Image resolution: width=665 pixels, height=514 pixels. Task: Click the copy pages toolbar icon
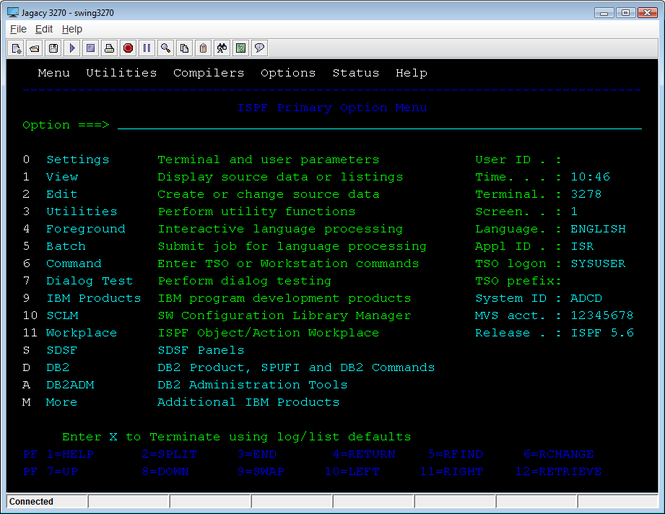click(x=184, y=48)
